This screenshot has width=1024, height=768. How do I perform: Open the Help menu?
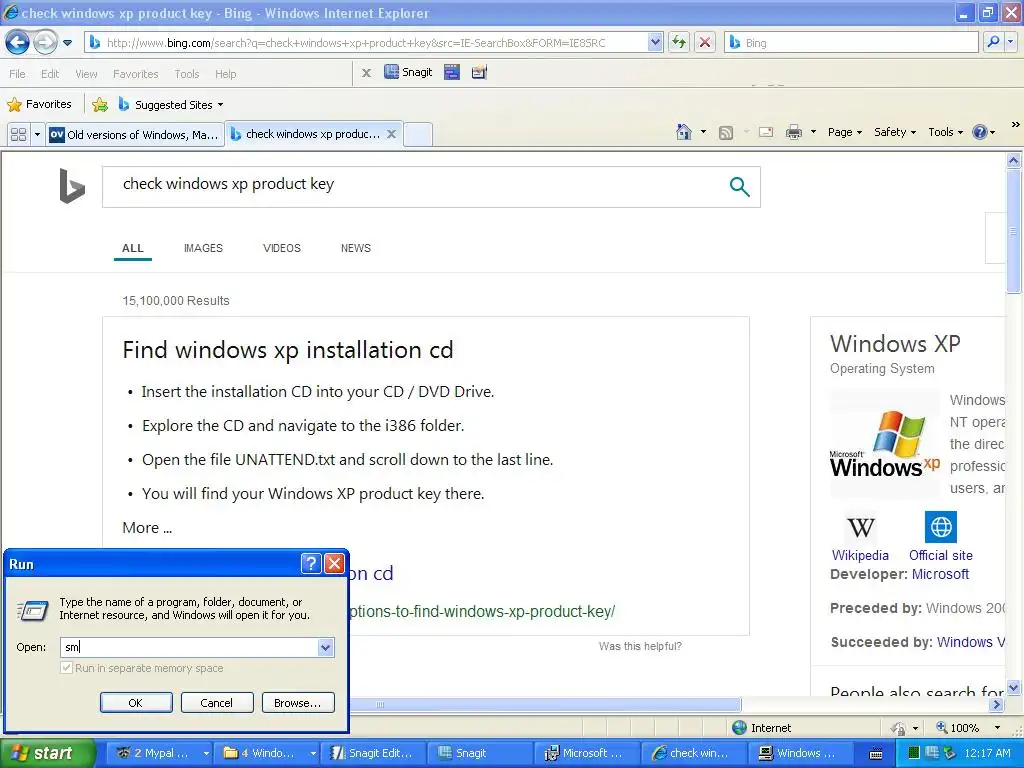click(x=225, y=74)
